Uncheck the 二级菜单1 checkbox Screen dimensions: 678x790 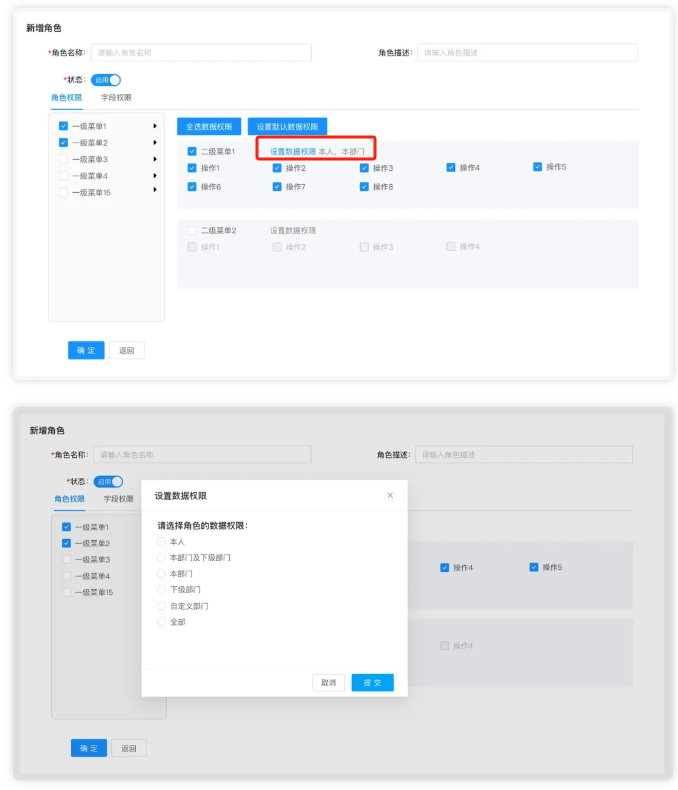click(192, 151)
